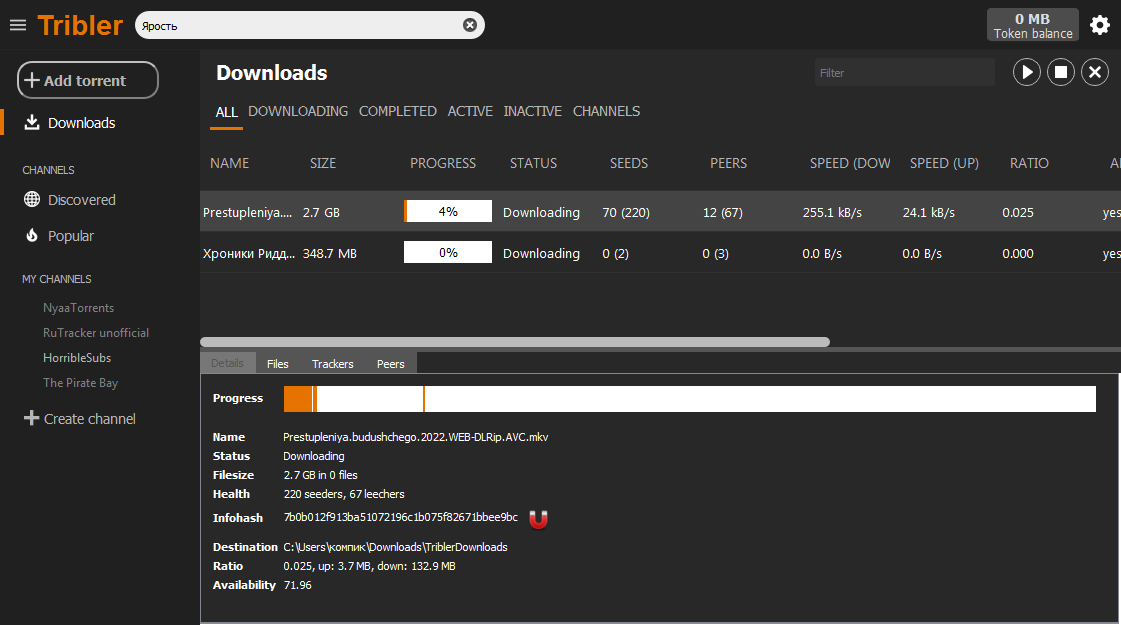Show ALL downloads tab
The image size is (1121, 625).
227,112
